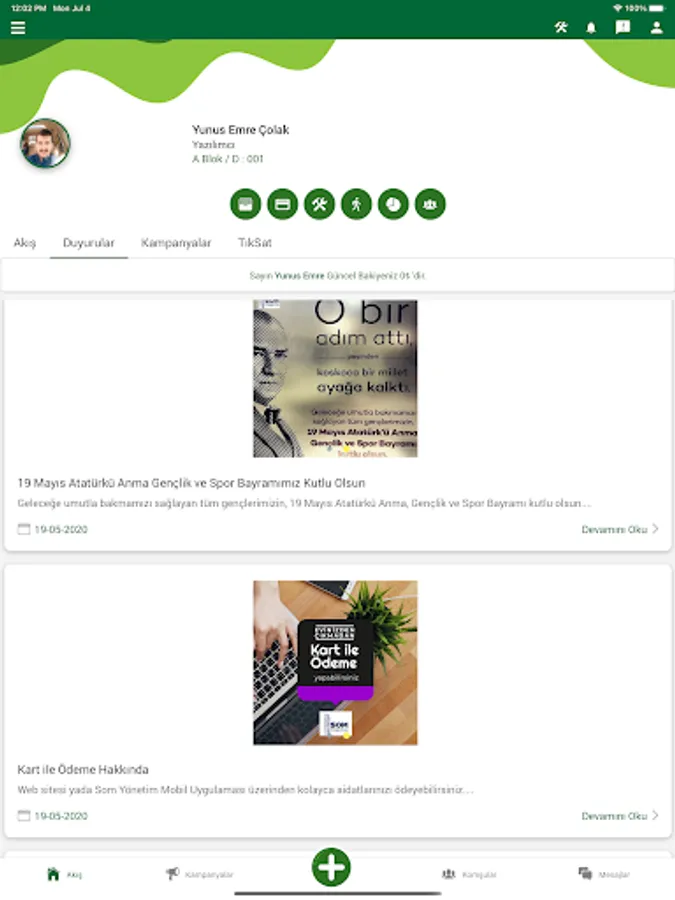Tap the round credit card shortcut
Screen dimensions: 675x900
282,204
